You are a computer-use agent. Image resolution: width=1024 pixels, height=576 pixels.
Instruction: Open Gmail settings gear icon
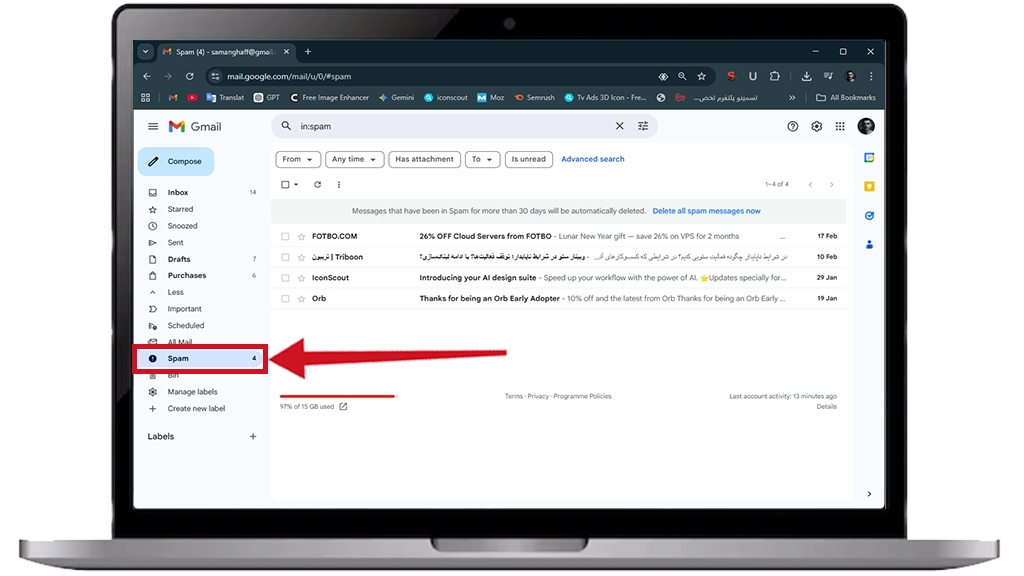point(816,126)
